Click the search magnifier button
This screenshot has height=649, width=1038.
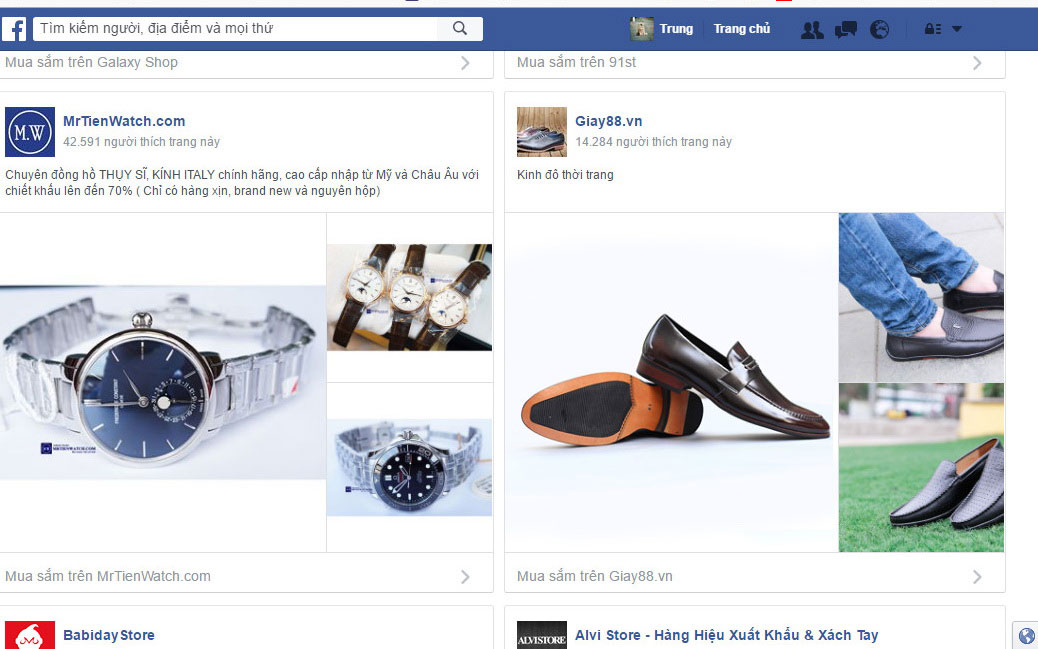pos(460,29)
